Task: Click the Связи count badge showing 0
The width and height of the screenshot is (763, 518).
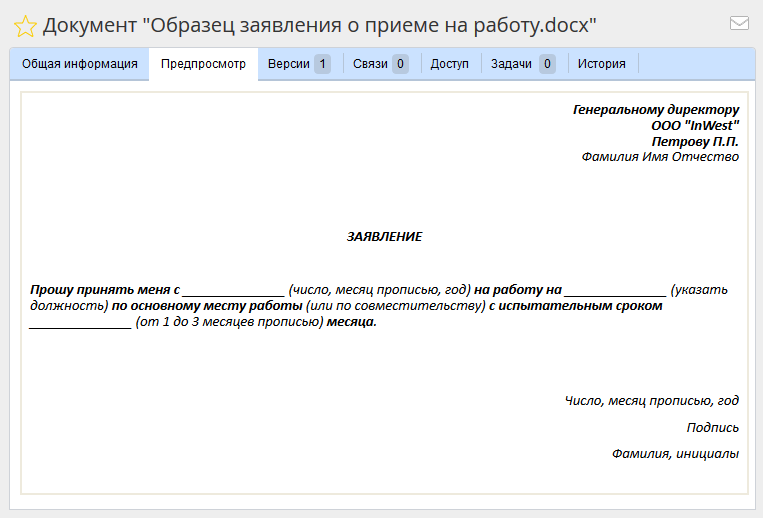Action: [400, 64]
